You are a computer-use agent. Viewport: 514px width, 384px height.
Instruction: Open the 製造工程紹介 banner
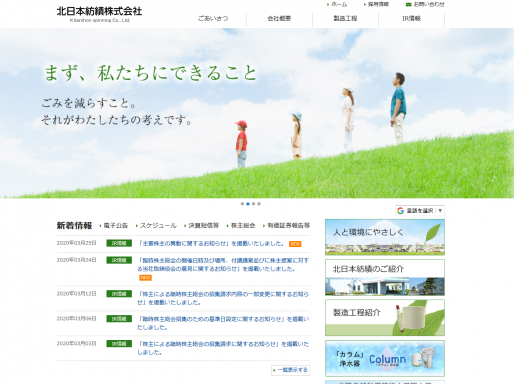click(385, 318)
